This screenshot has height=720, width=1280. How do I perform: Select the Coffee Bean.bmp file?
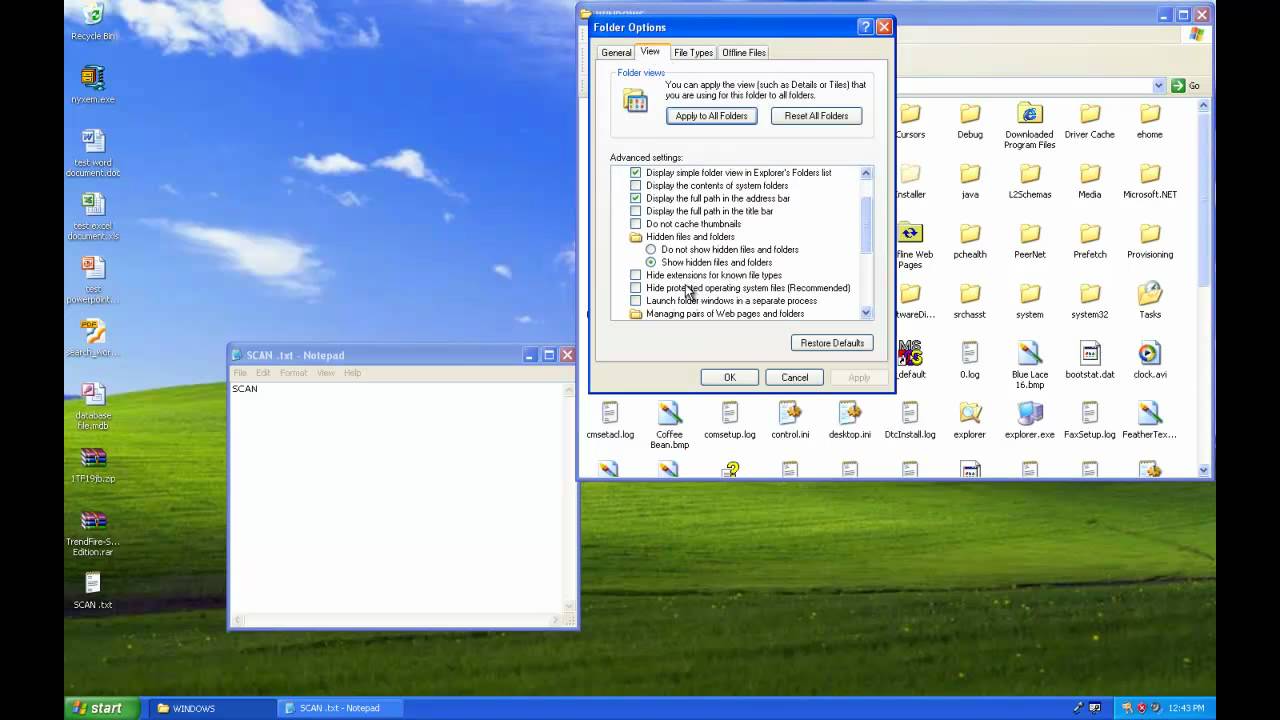pyautogui.click(x=670, y=426)
